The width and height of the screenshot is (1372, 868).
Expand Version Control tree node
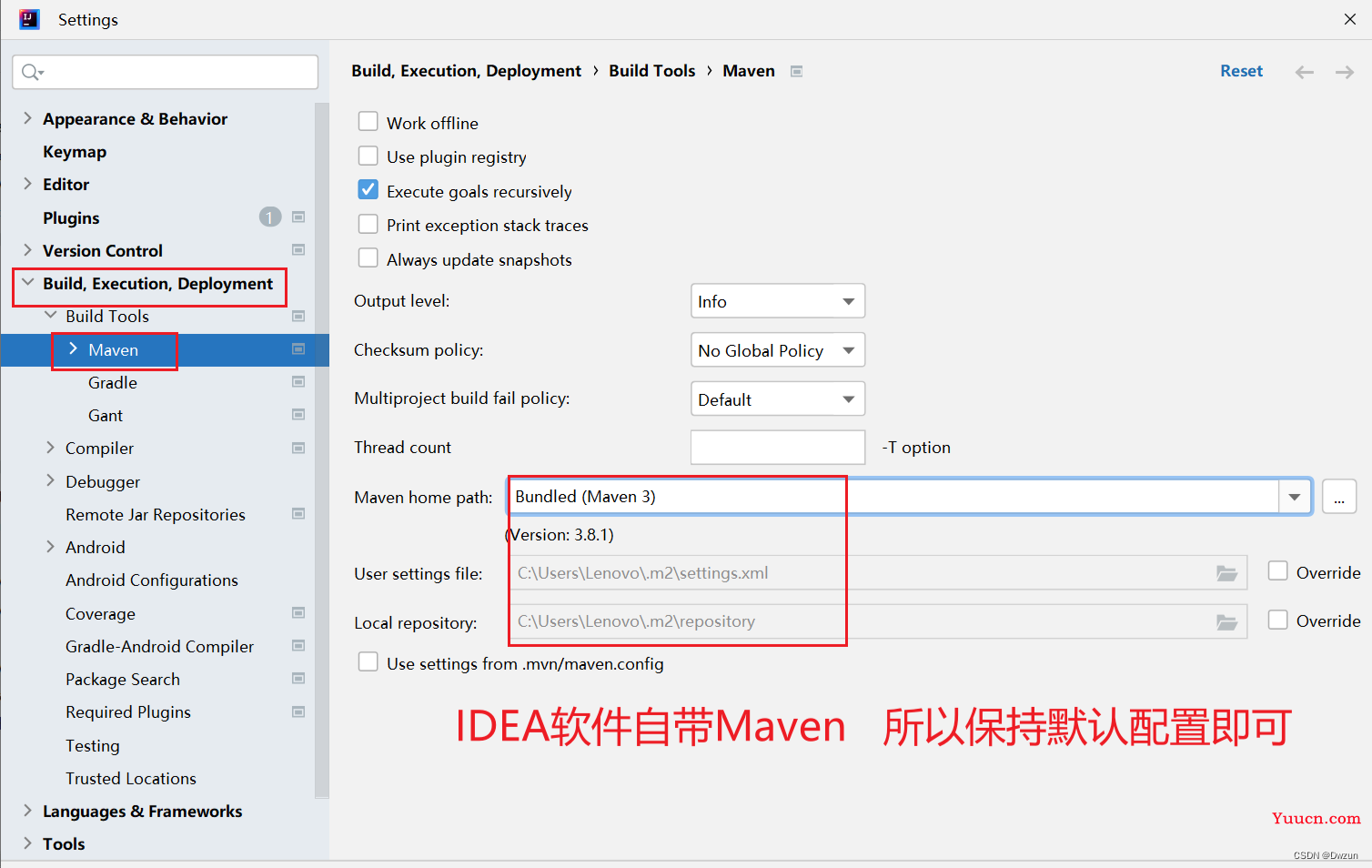tap(27, 250)
